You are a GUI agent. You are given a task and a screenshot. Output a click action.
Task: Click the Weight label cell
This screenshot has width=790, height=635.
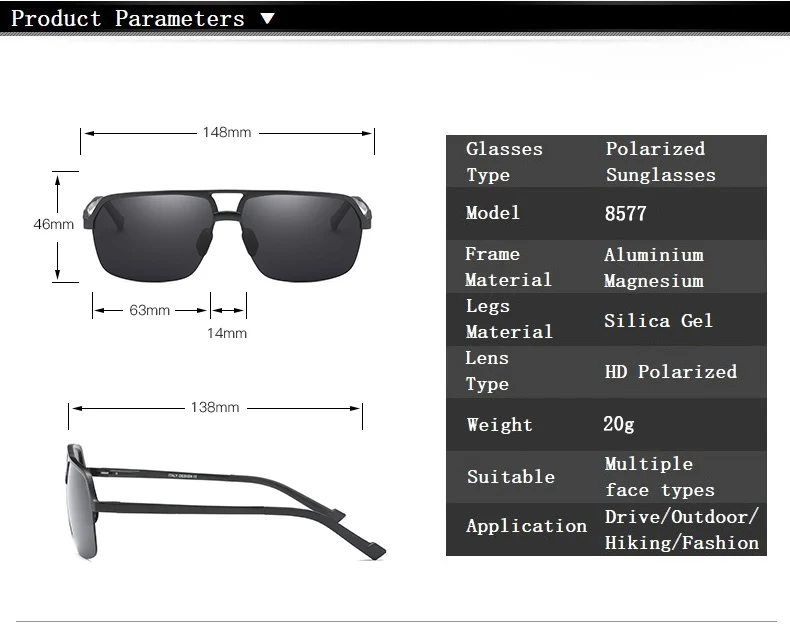click(x=499, y=425)
